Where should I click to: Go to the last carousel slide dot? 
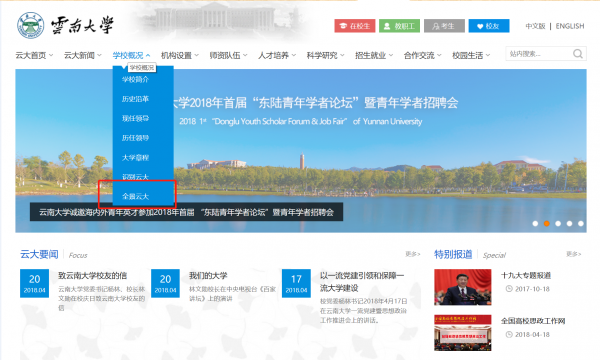[x=581, y=223]
